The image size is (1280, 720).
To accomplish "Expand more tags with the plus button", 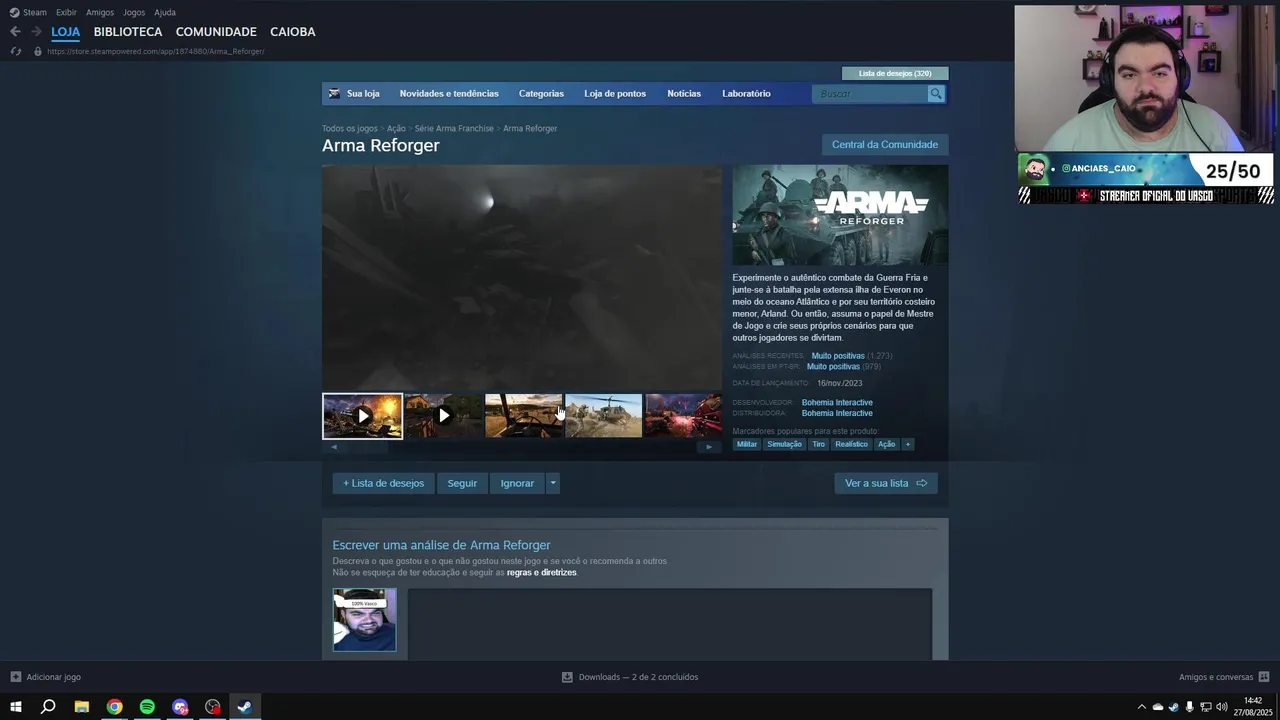I will pyautogui.click(x=907, y=444).
